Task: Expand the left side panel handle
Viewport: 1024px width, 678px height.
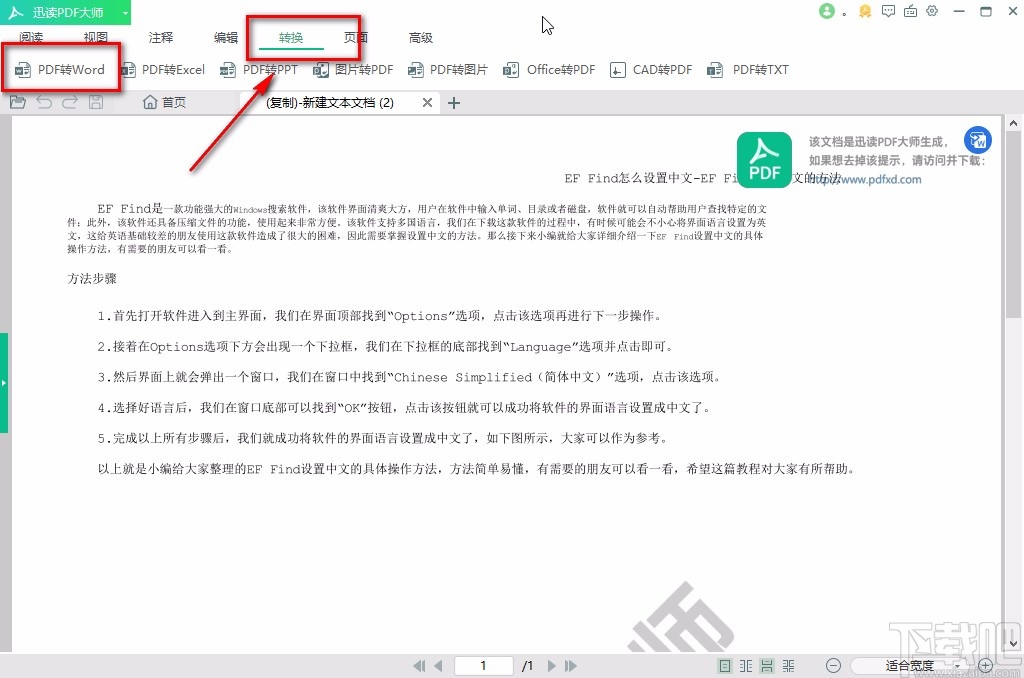Action: tap(4, 383)
